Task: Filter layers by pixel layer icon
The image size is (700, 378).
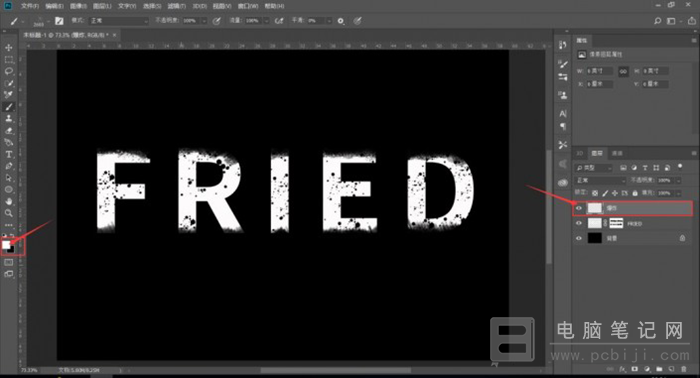Action: pyautogui.click(x=623, y=168)
